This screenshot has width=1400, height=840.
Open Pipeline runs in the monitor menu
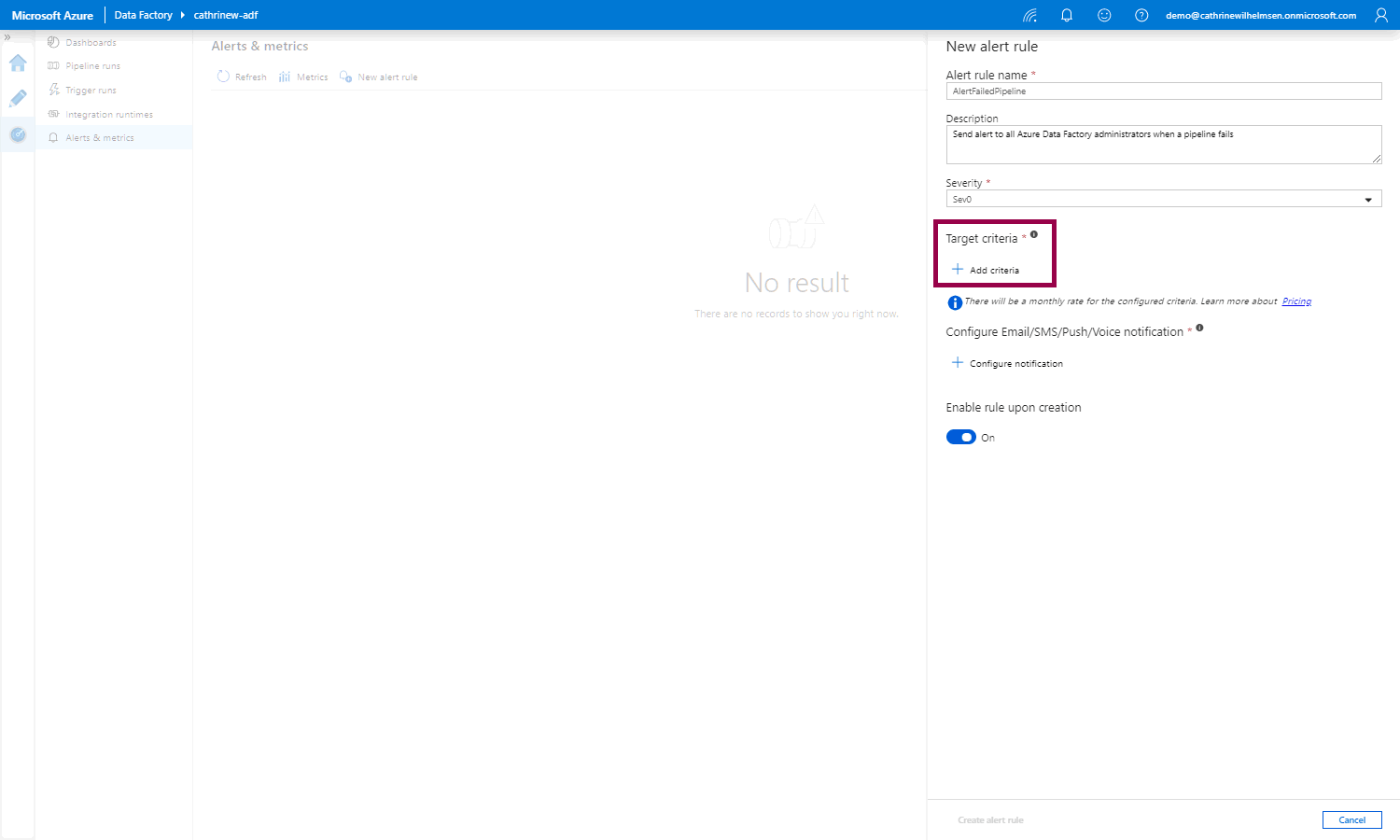[92, 66]
